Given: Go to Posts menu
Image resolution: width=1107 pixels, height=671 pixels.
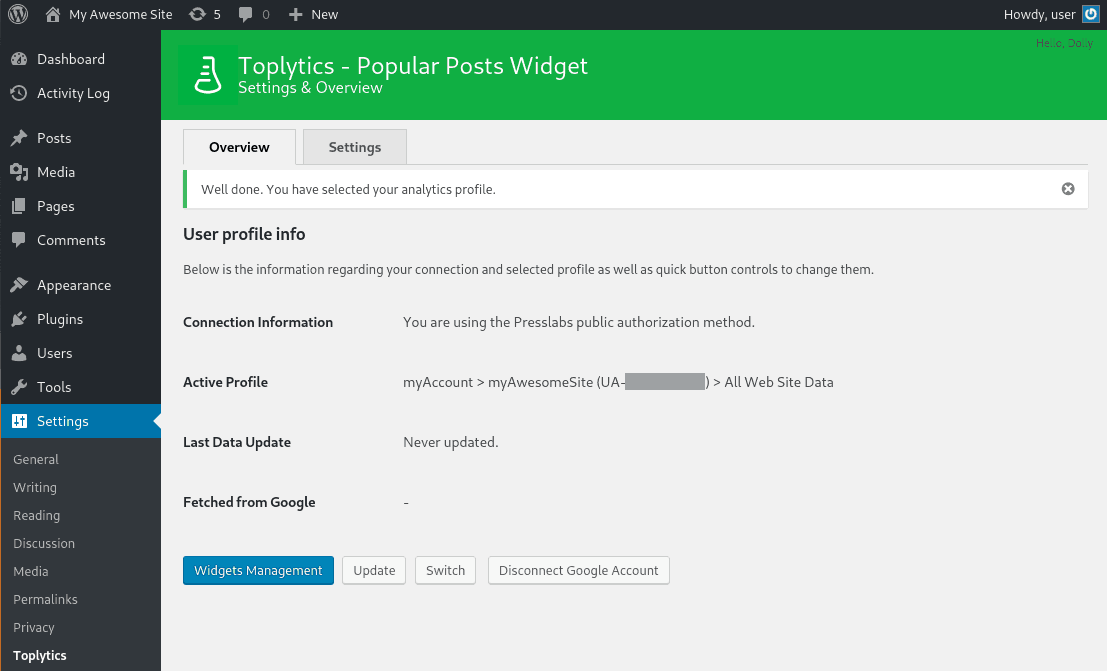Looking at the screenshot, I should tap(54, 138).
